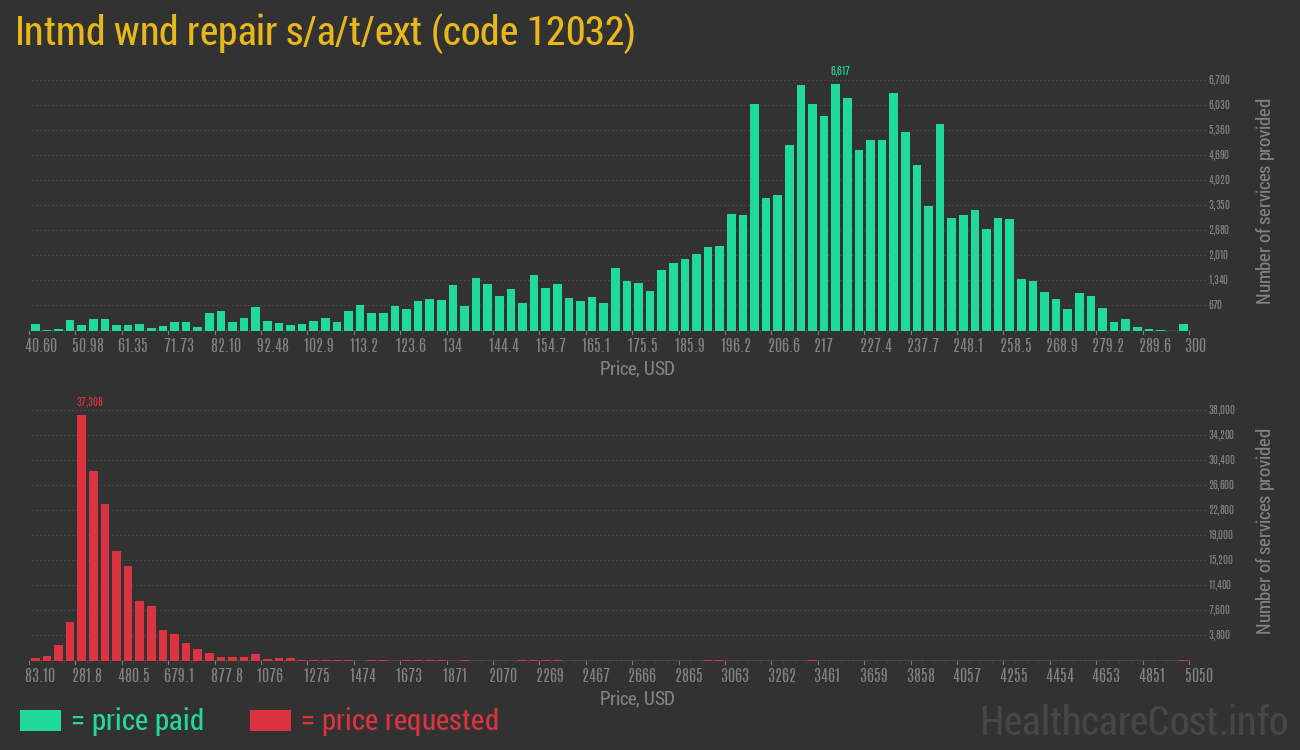Click the green price paid legend swatch
Viewport: 1300px width, 750px height.
[x=40, y=720]
